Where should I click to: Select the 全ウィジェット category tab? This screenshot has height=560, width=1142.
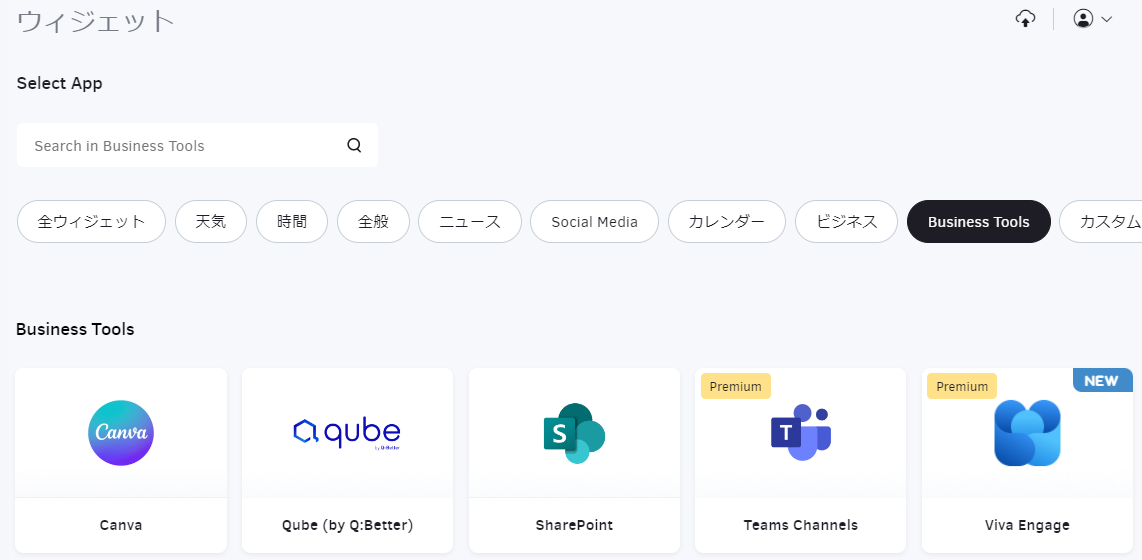click(91, 221)
